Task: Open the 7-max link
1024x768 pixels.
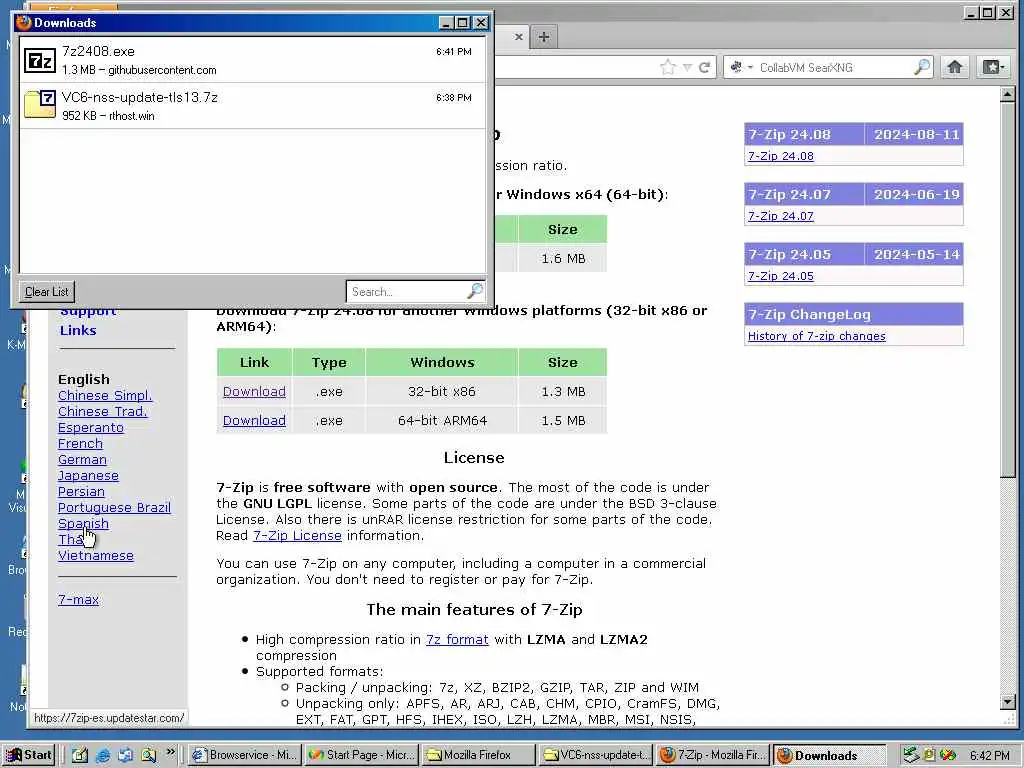Action: click(78, 600)
